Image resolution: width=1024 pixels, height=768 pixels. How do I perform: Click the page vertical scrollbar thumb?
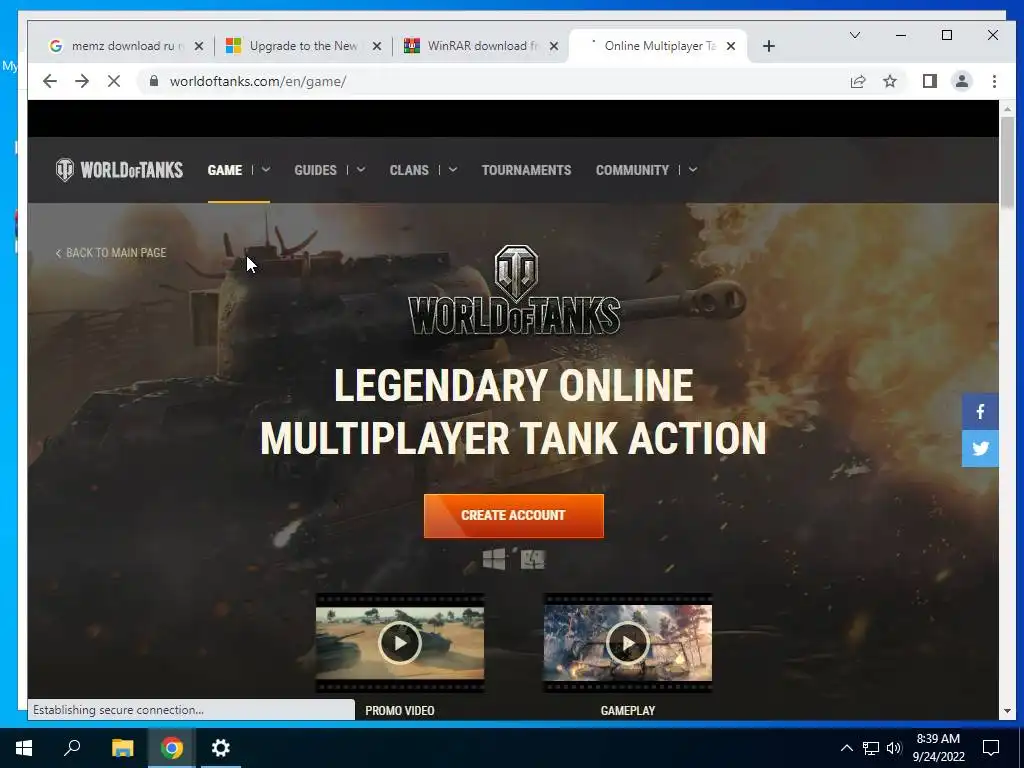[x=1007, y=163]
